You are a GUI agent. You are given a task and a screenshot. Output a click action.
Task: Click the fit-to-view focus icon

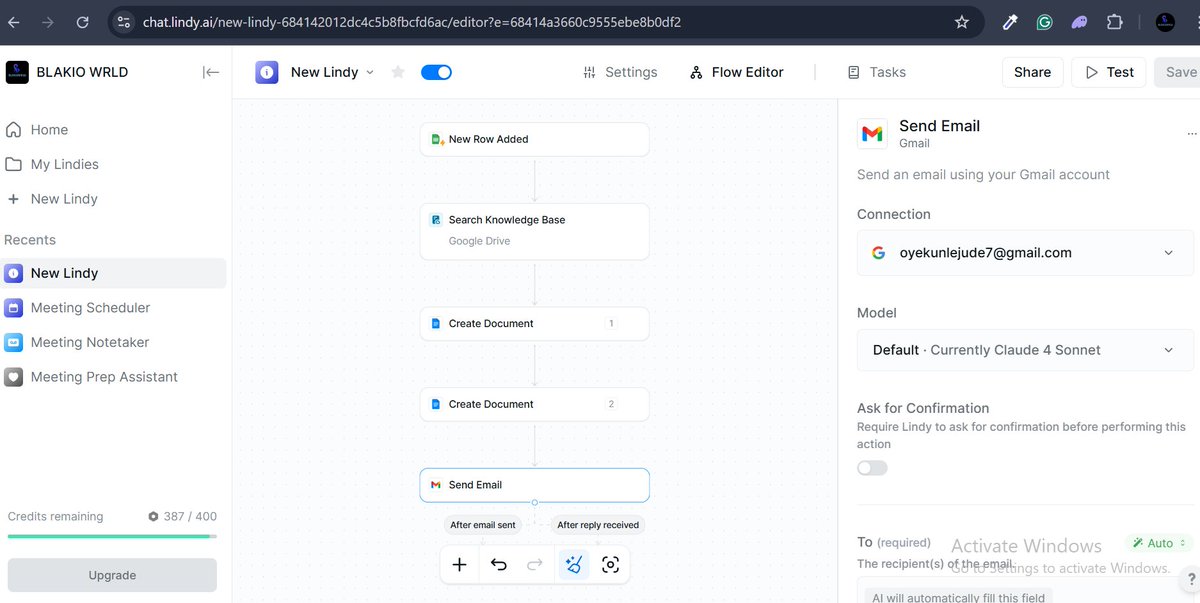click(611, 565)
